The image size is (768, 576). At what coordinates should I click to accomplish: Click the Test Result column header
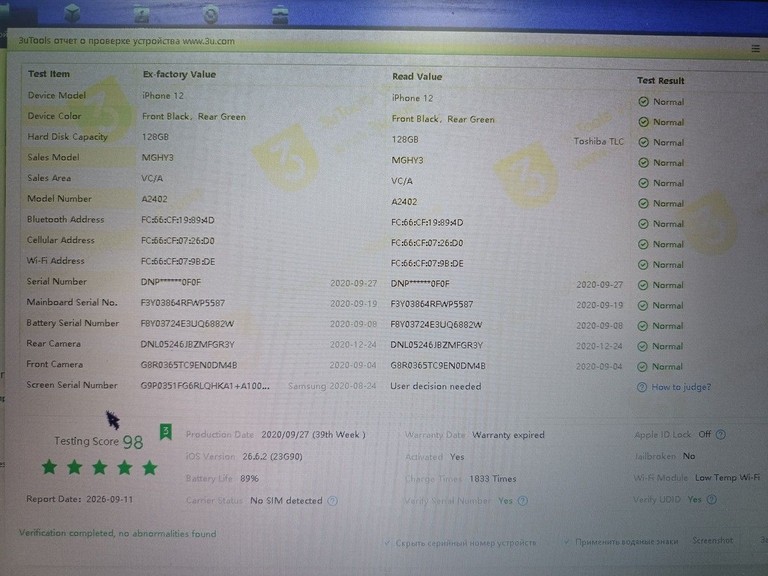coord(660,80)
